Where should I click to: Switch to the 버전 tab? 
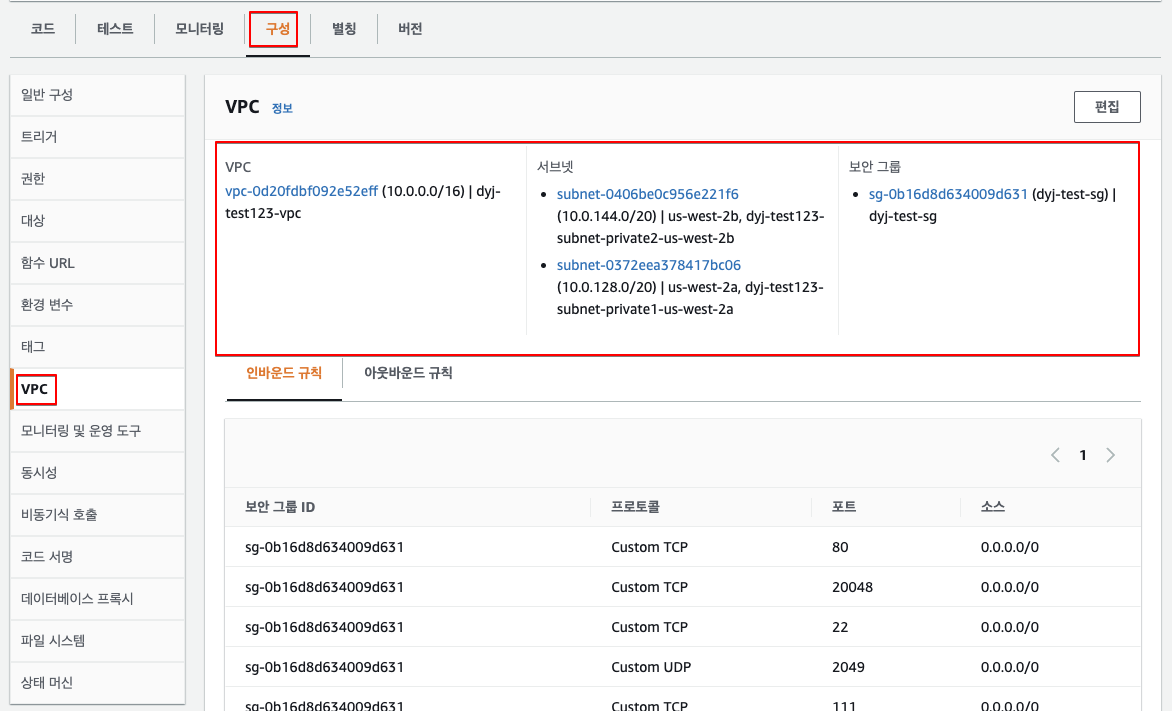tap(410, 29)
